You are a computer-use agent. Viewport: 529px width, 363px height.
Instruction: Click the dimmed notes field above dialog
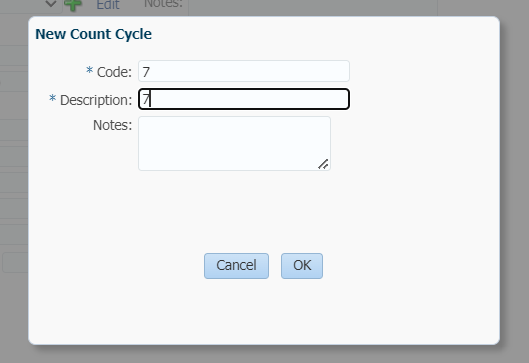[x=313, y=7]
